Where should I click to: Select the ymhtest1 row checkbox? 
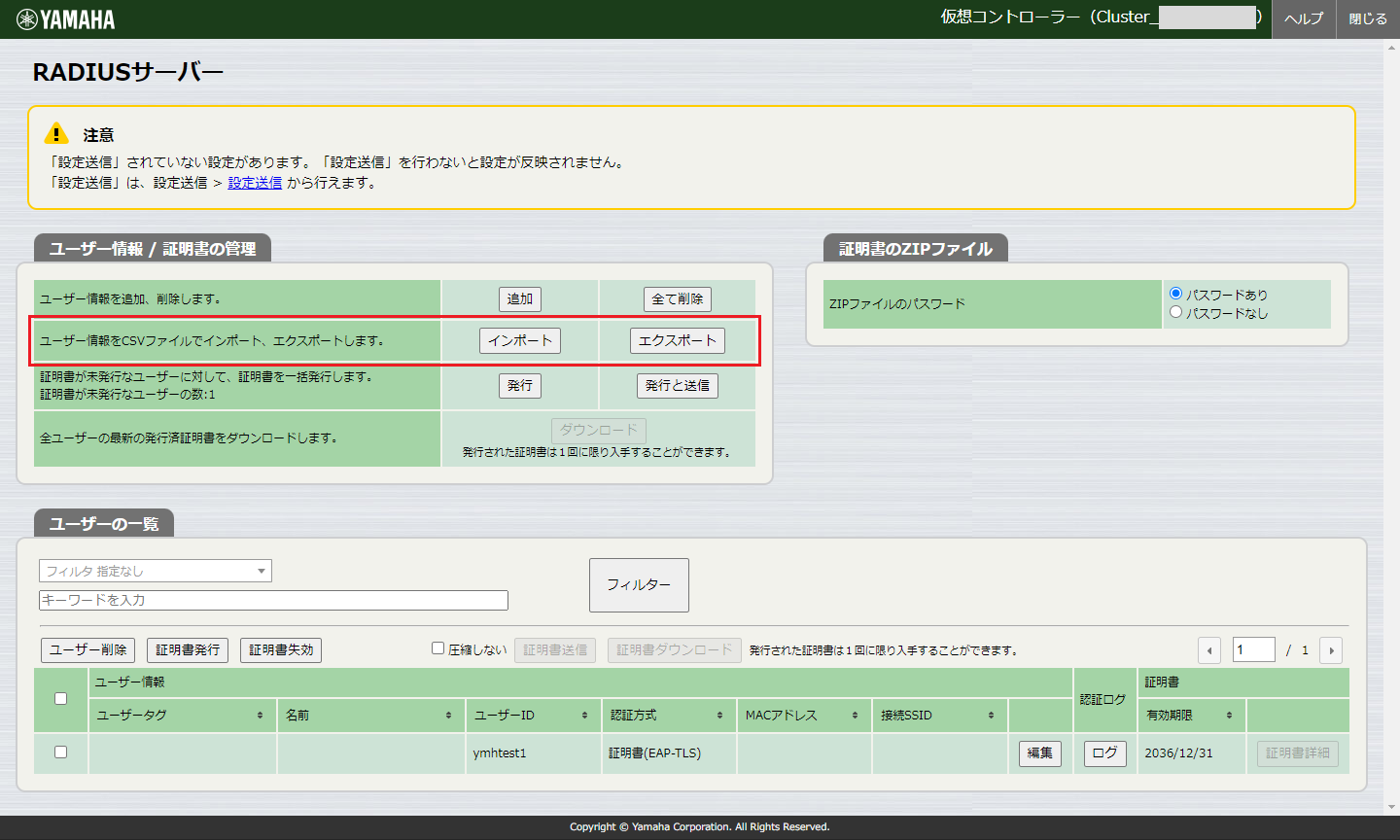[60, 752]
